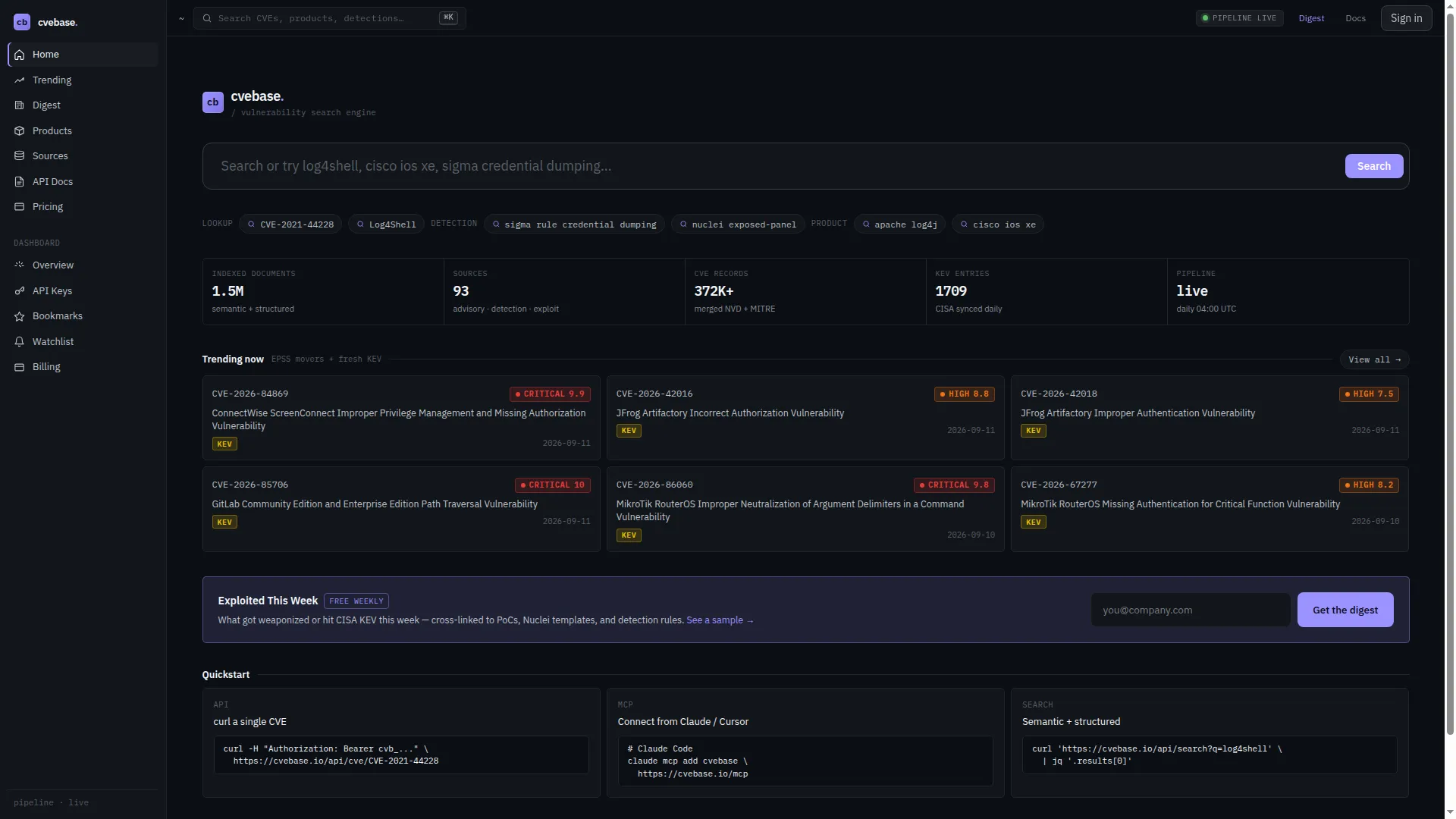Screen dimensions: 1456x819
Task: Select the cisco ios xe product chip
Action: click(998, 224)
